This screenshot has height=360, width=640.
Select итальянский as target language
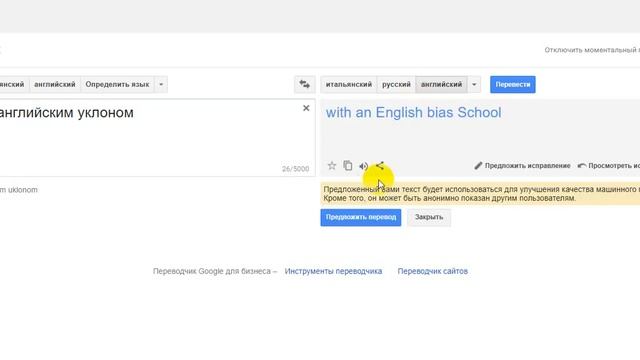click(349, 84)
